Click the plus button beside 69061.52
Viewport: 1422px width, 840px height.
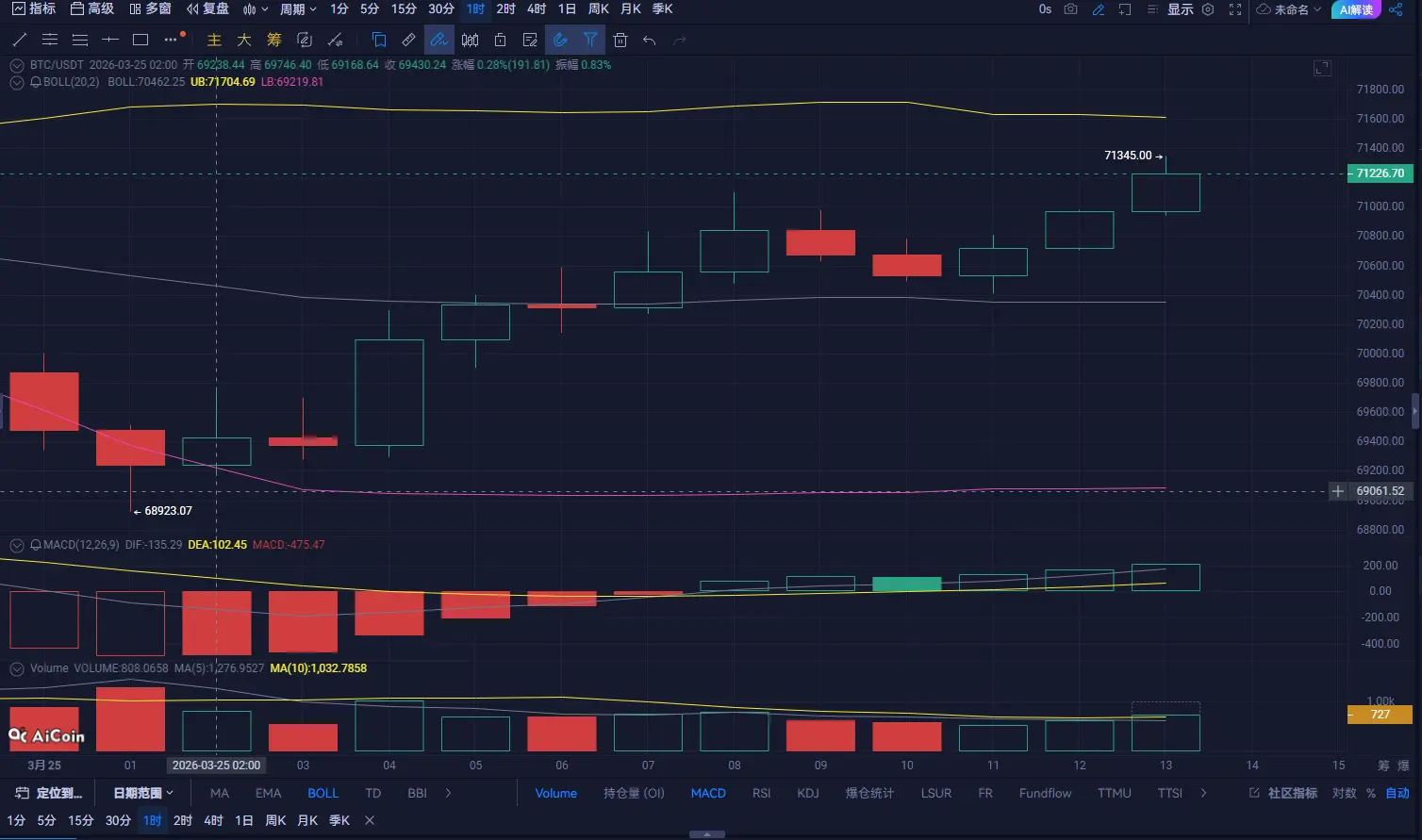click(1337, 491)
